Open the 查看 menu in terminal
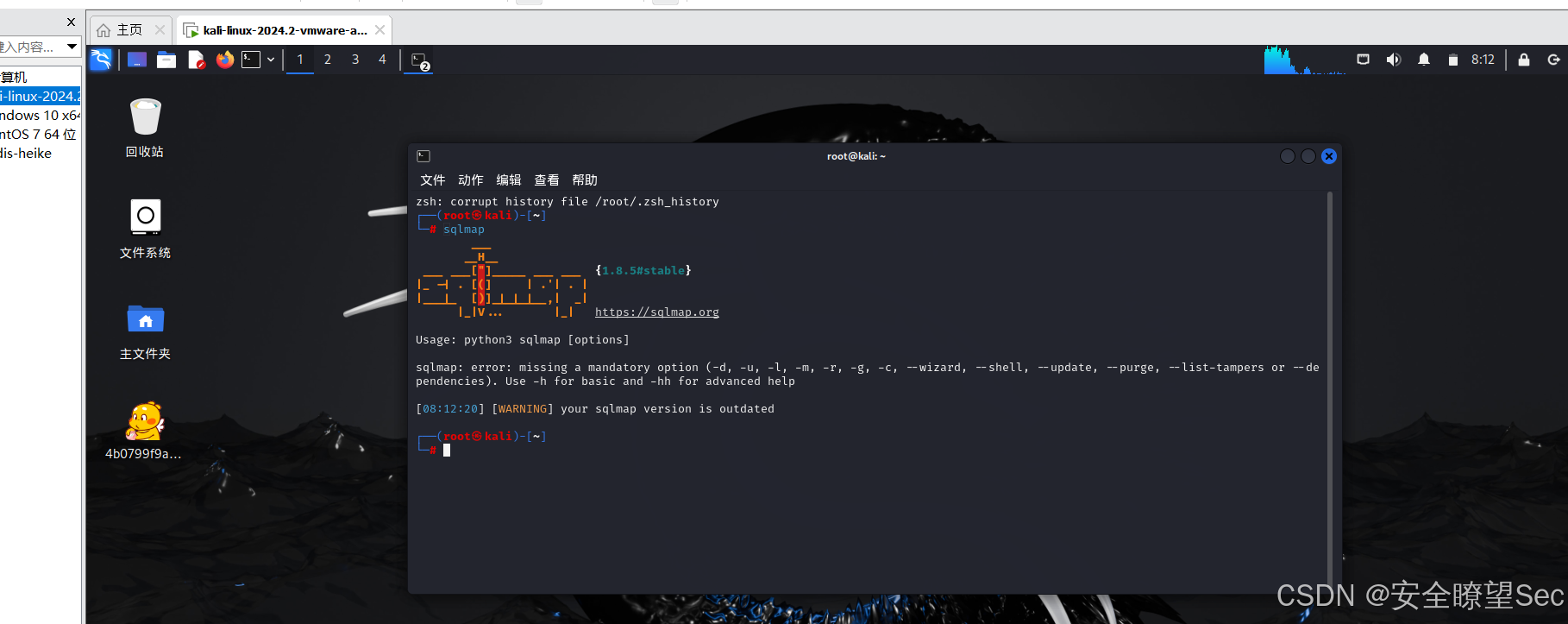 [547, 180]
